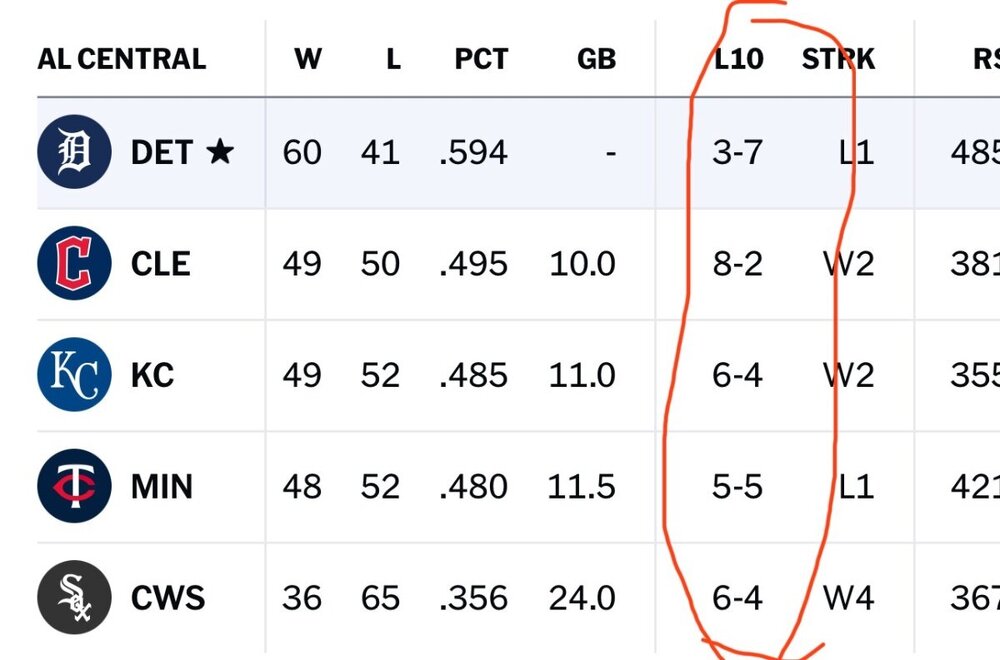This screenshot has width=1000, height=660.
Task: Sort by the STRK column header
Action: pyautogui.click(x=838, y=59)
